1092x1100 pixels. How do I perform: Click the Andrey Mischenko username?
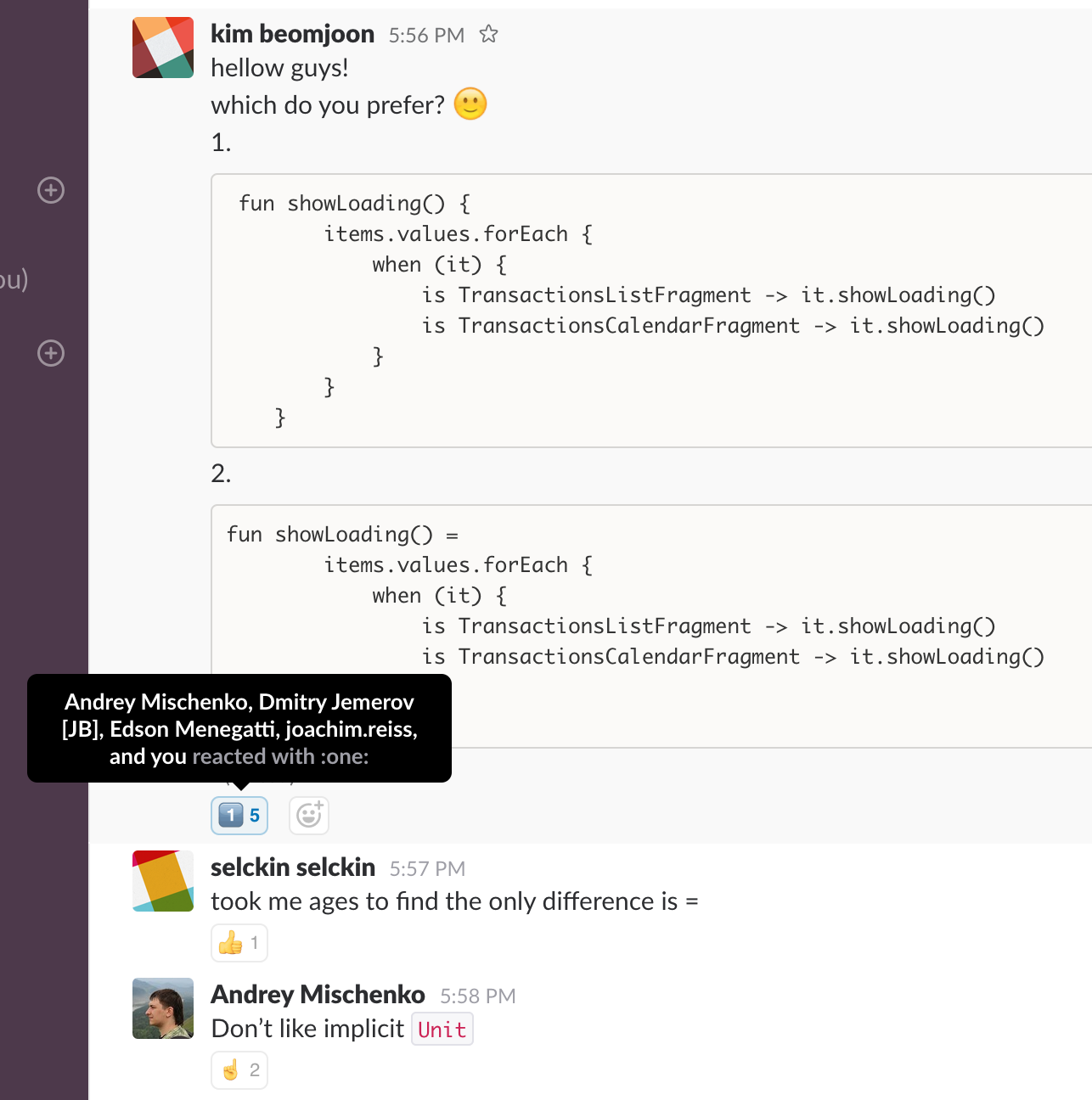click(318, 994)
